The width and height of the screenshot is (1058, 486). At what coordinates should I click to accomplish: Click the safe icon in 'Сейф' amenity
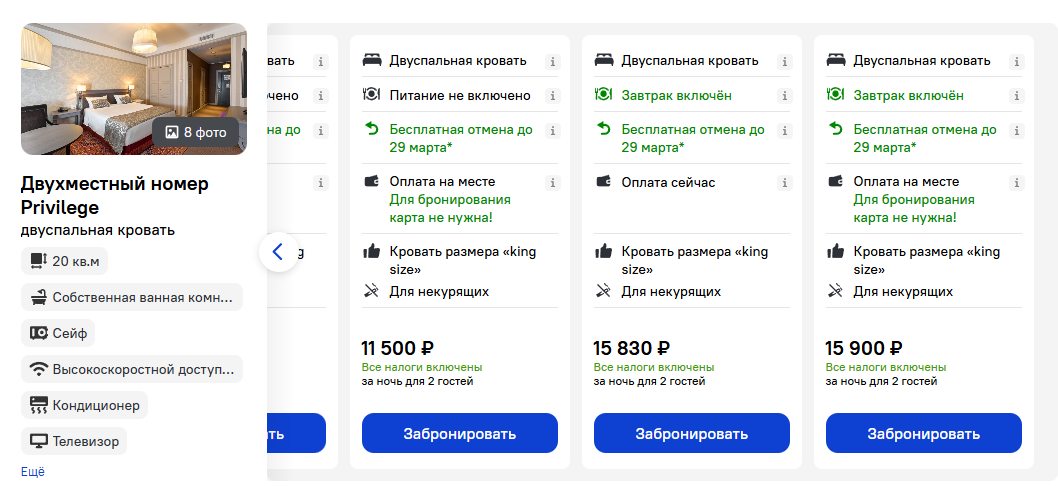[38, 333]
